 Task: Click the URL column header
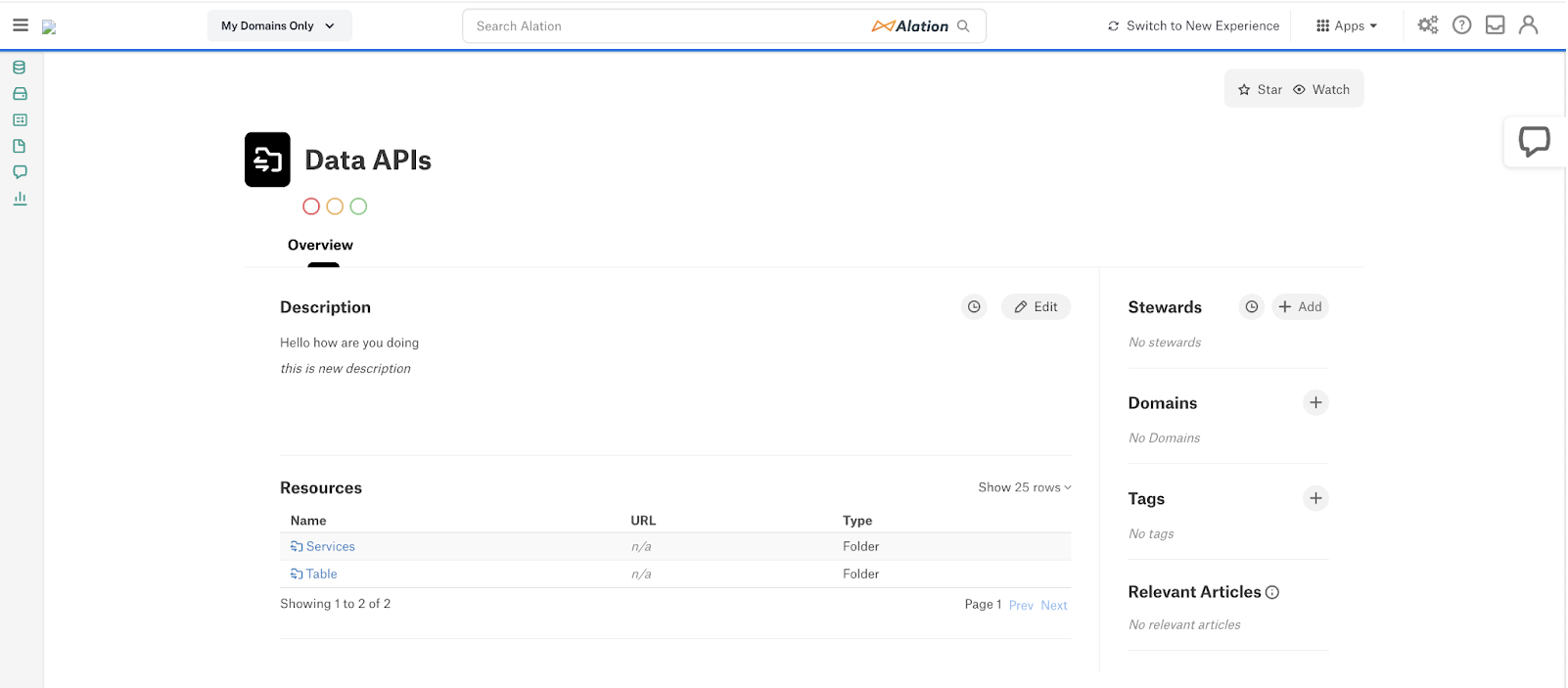point(643,521)
